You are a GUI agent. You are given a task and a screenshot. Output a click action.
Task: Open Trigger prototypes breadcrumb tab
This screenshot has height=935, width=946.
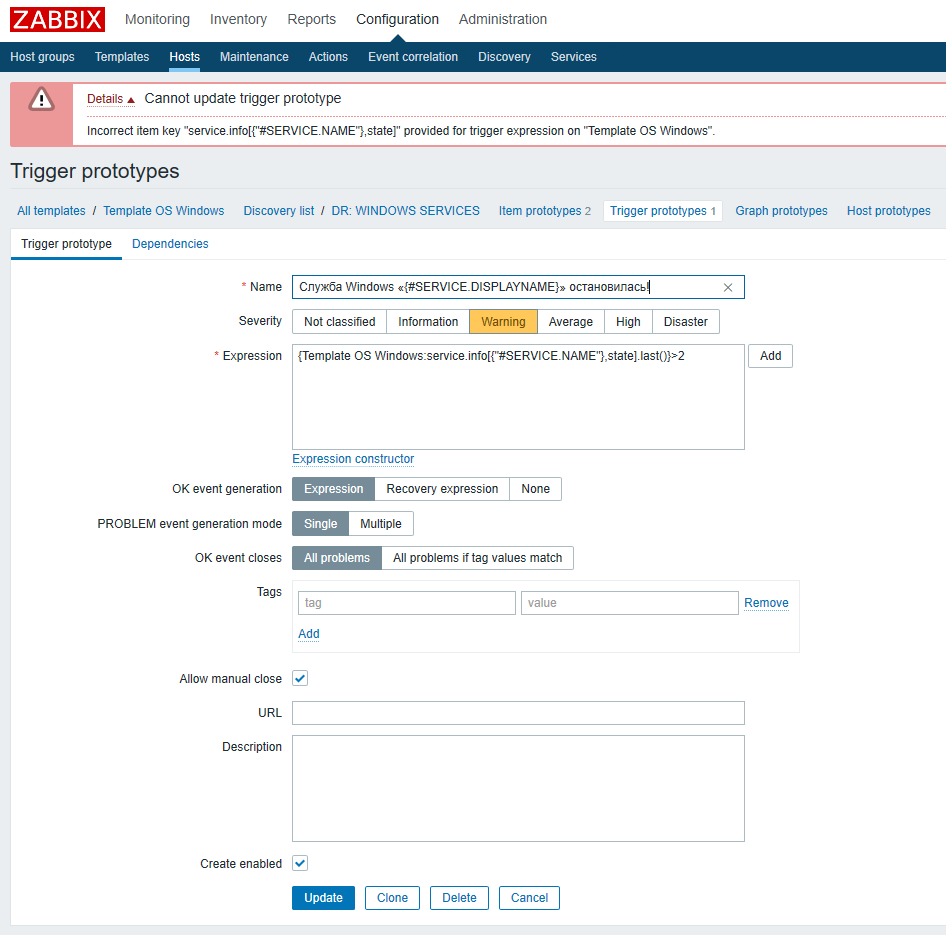[662, 211]
